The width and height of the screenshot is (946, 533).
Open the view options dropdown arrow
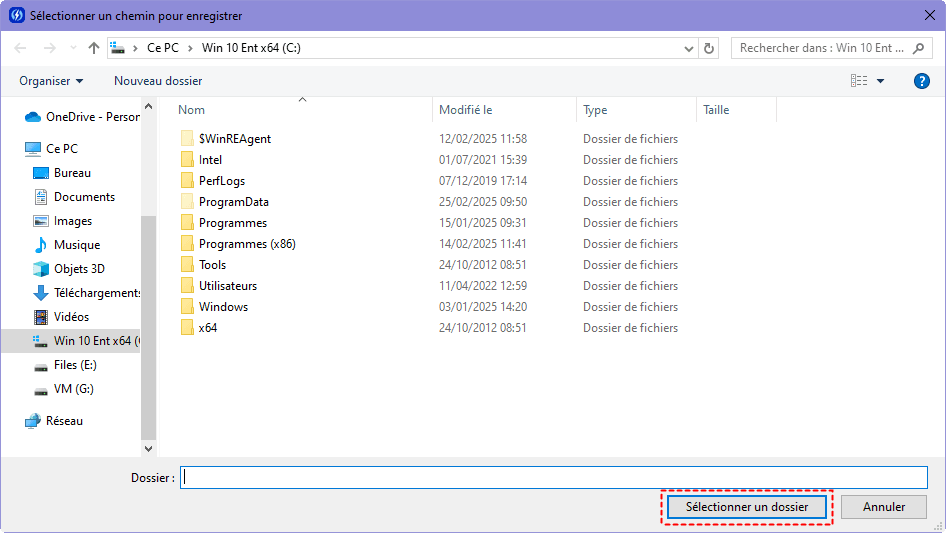[x=881, y=81]
